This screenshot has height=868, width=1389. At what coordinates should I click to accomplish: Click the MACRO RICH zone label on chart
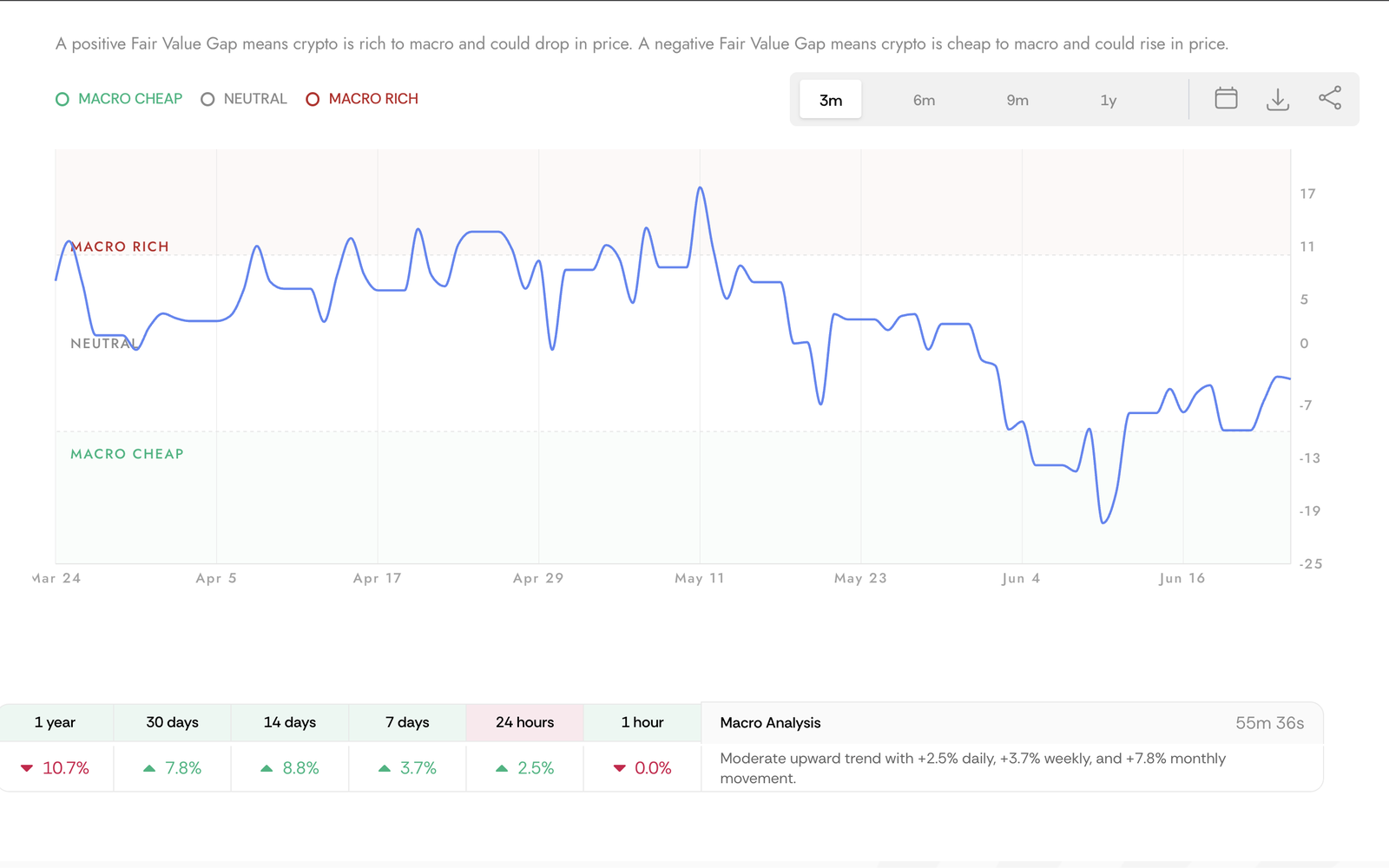(x=120, y=247)
